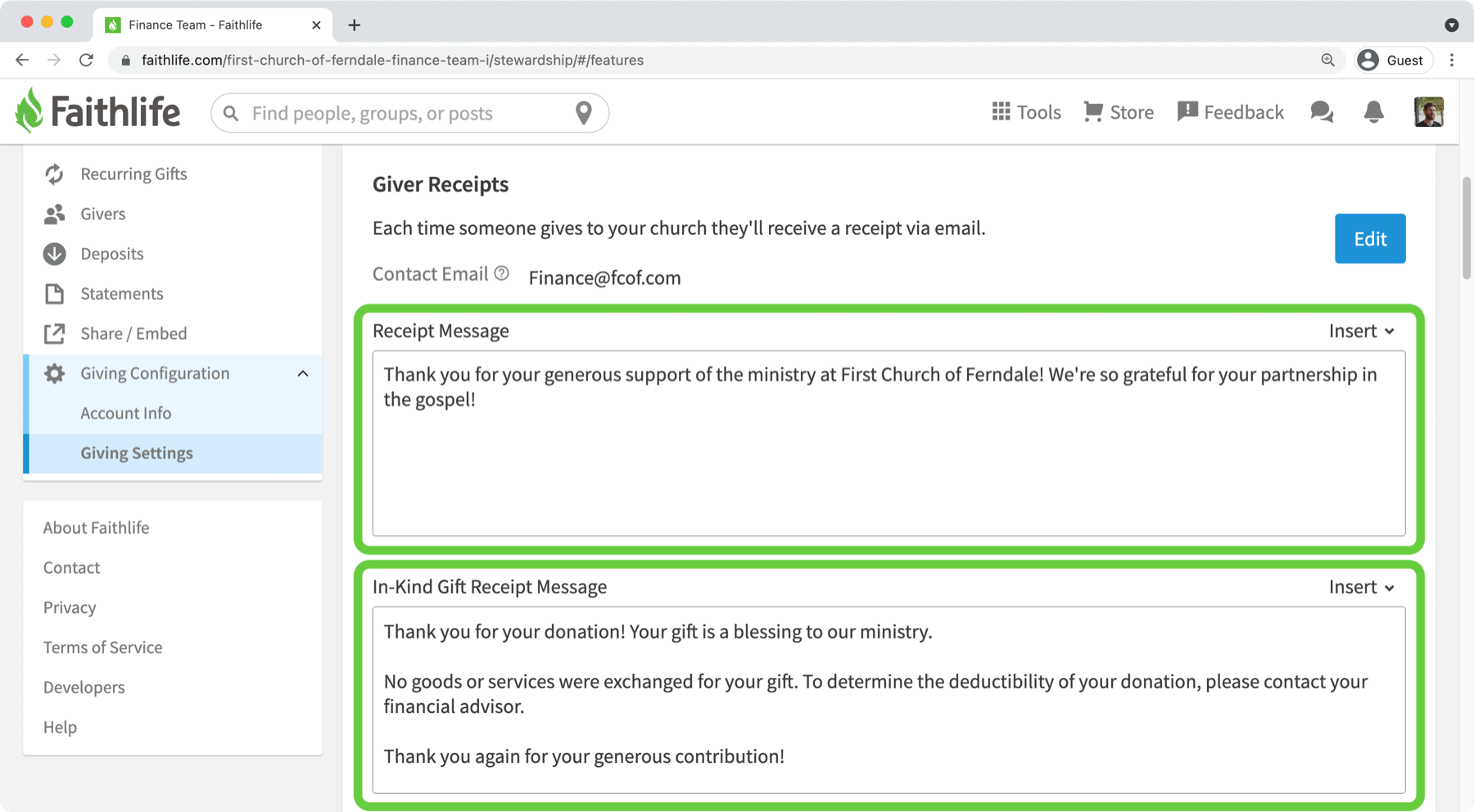1474x812 pixels.
Task: Click the browser zoom magnifier icon
Action: tap(1327, 60)
